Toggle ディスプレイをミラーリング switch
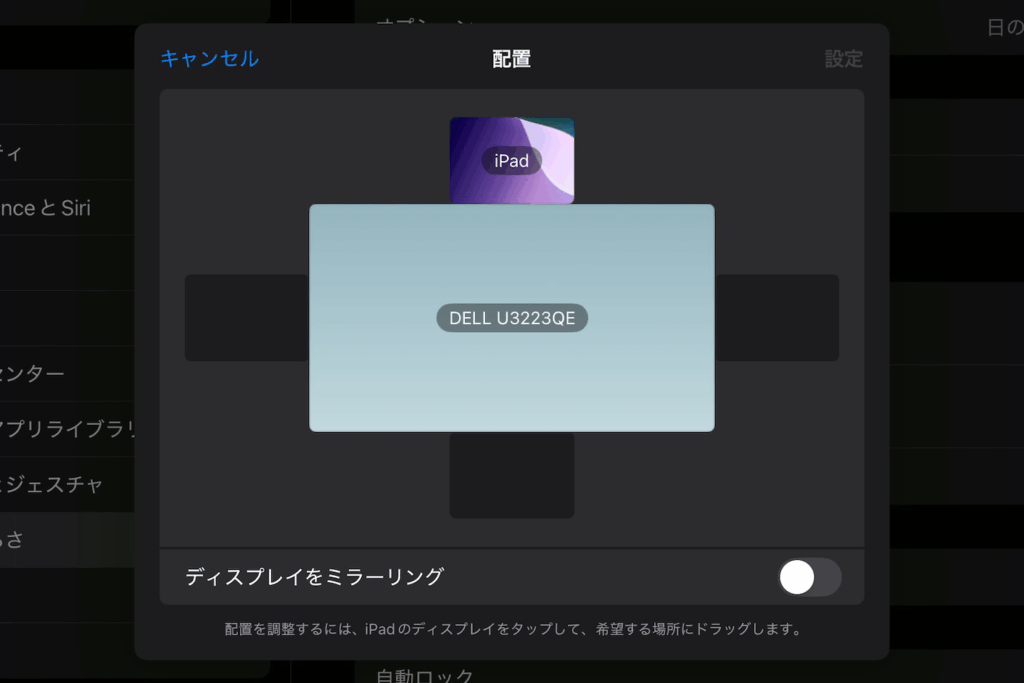1024x683 pixels. (x=809, y=577)
